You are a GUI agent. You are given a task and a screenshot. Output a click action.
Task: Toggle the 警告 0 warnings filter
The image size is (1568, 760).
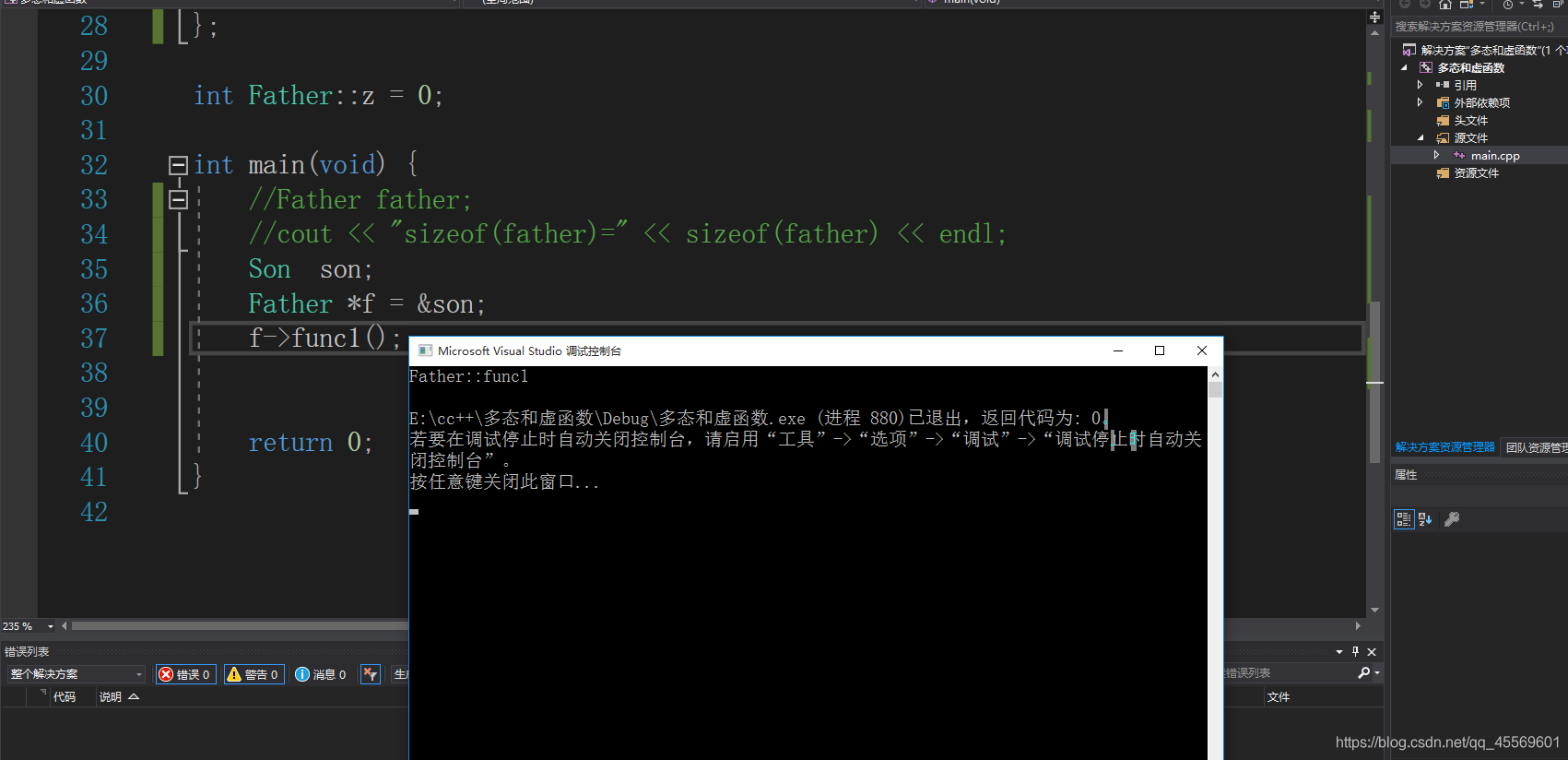(254, 674)
